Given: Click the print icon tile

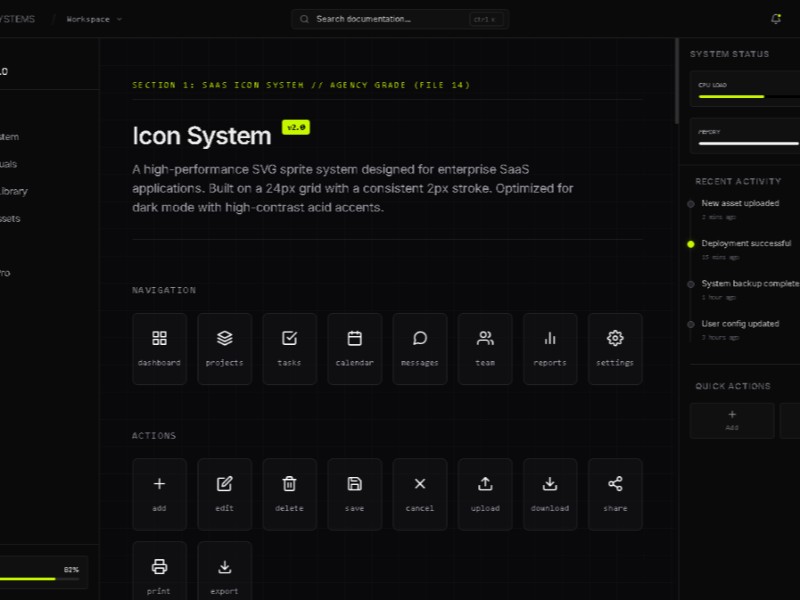Looking at the screenshot, I should point(159,572).
